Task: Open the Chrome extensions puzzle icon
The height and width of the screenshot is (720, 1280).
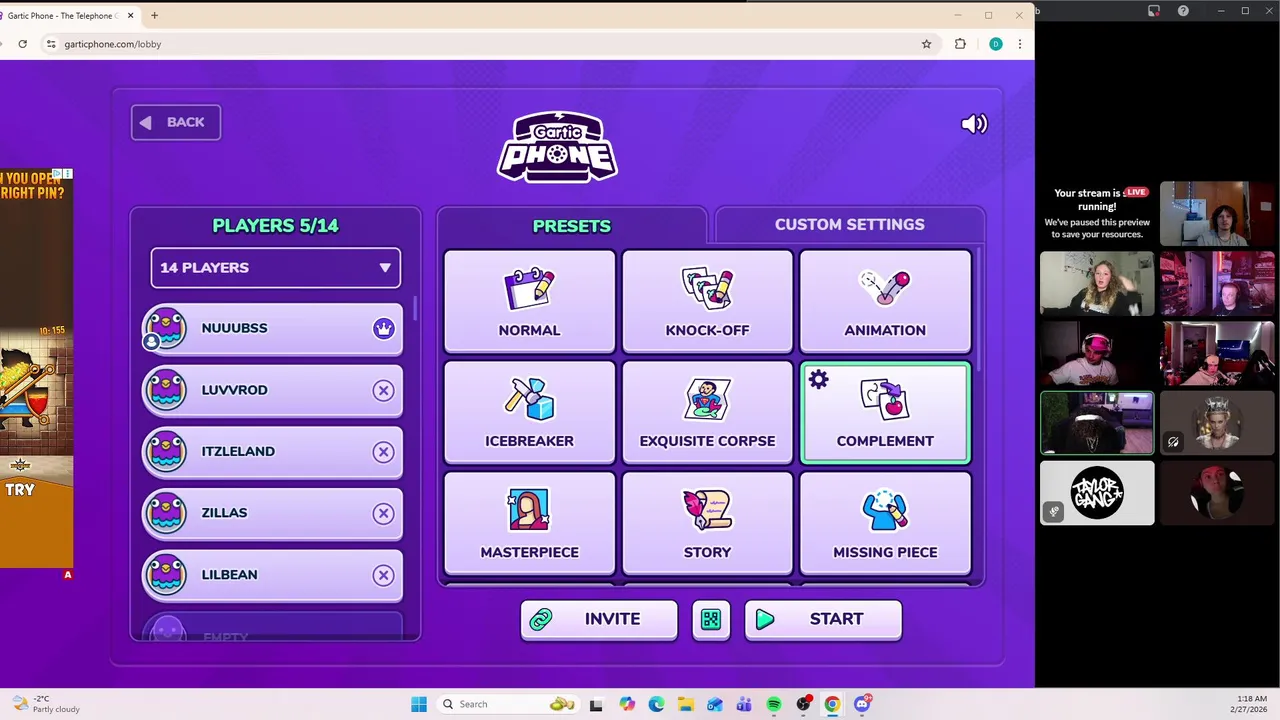Action: click(960, 44)
